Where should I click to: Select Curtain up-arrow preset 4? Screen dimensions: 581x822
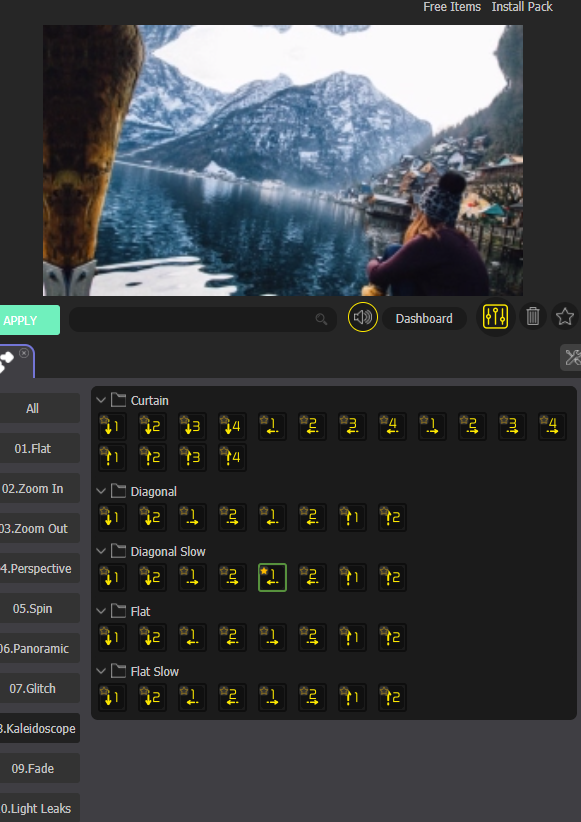click(x=232, y=457)
